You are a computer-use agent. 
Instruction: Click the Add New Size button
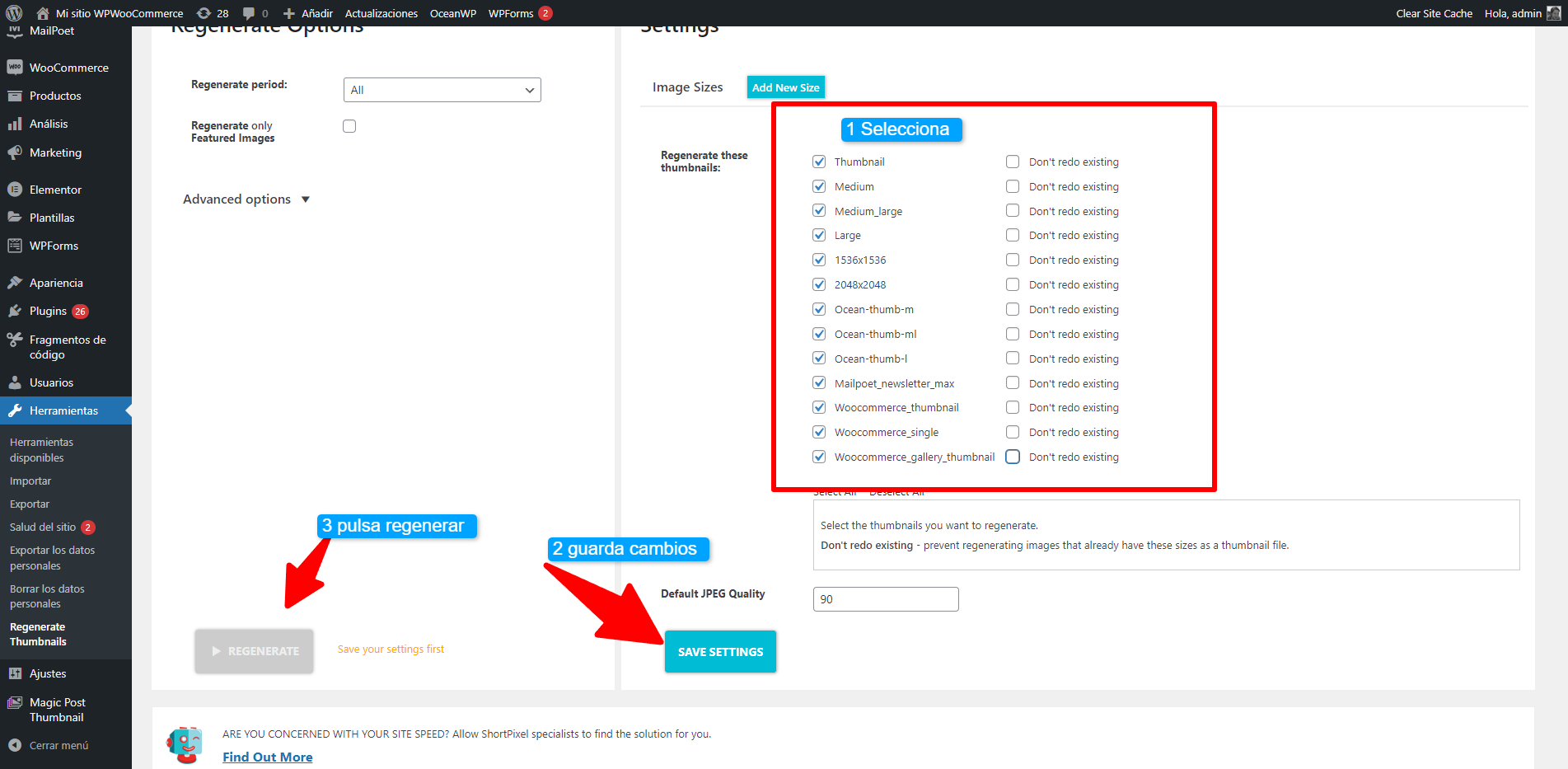[786, 87]
